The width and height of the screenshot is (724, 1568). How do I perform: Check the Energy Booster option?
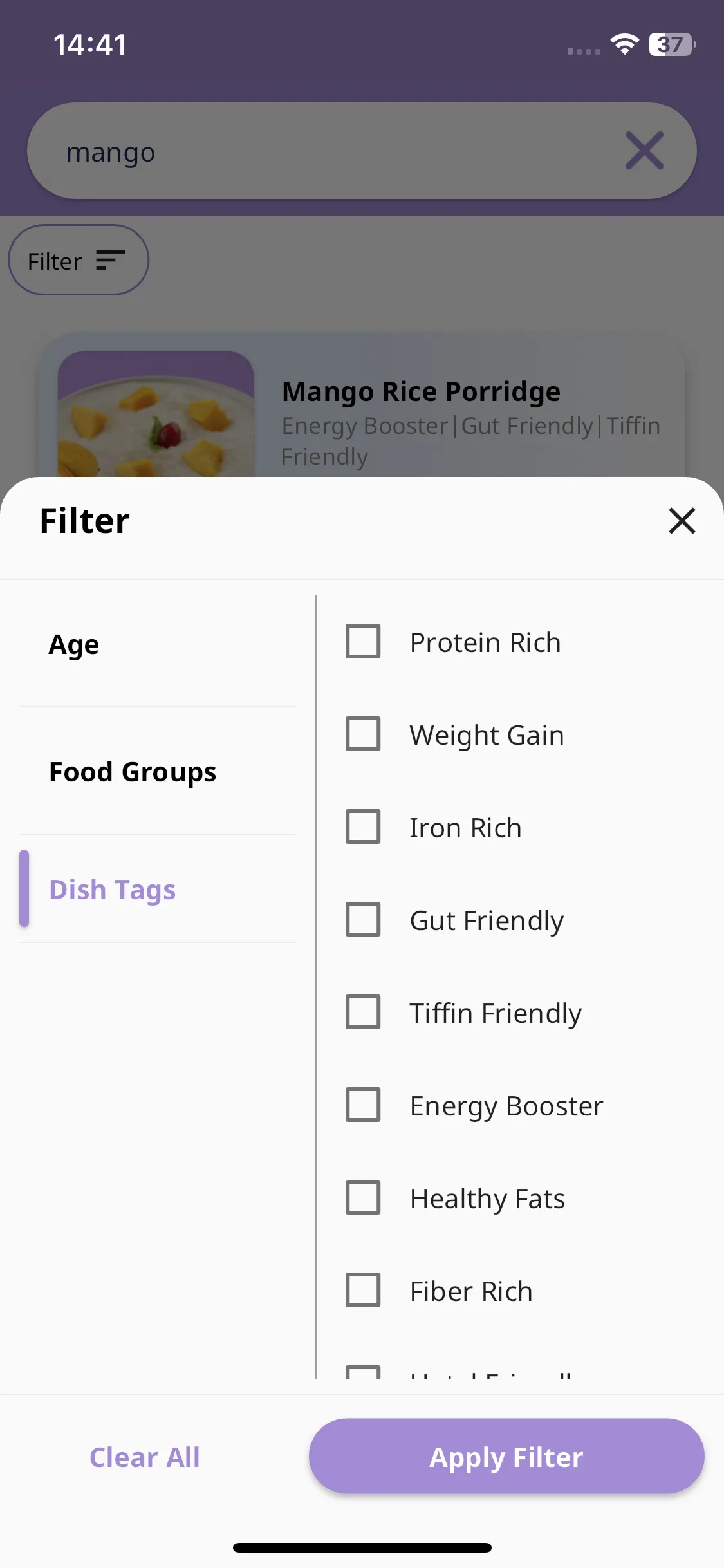[x=363, y=1105]
